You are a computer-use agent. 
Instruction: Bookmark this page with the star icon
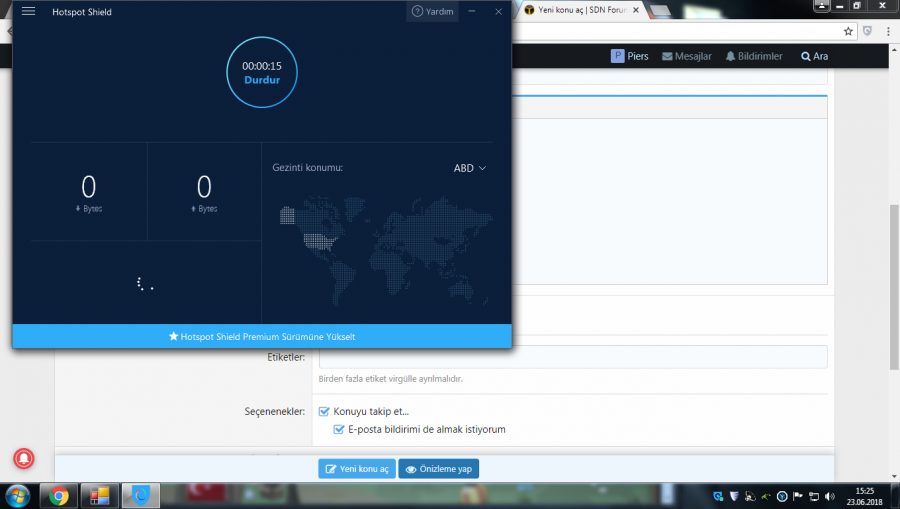coord(848,32)
